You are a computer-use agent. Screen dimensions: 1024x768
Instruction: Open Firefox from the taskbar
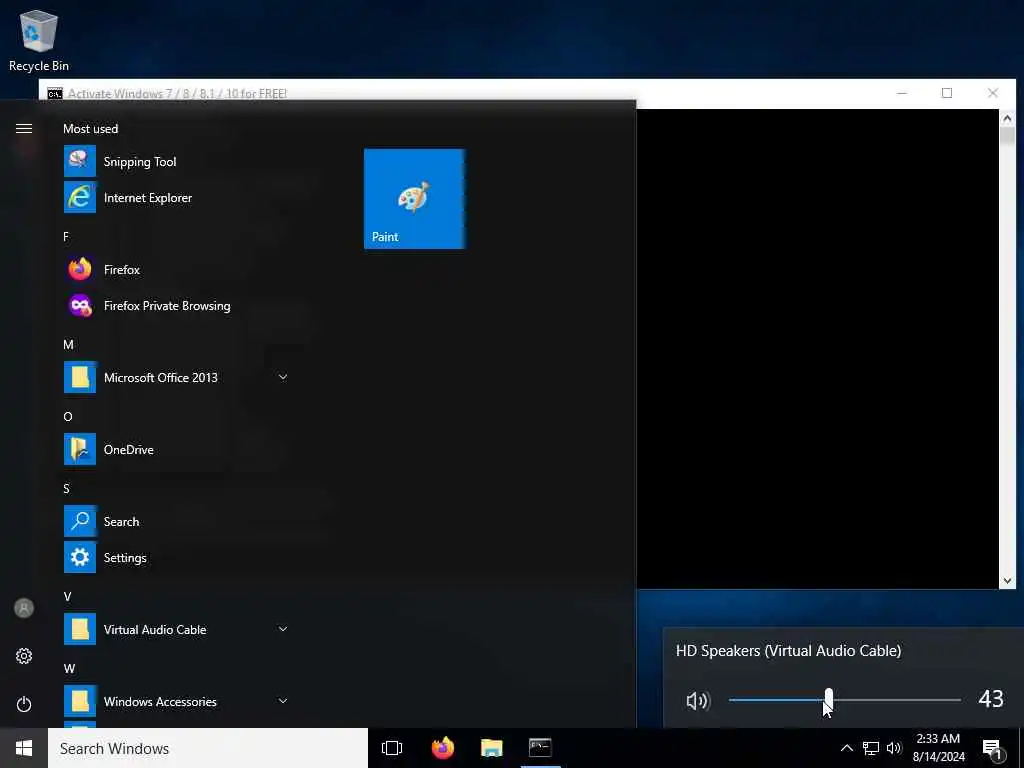[x=443, y=748]
